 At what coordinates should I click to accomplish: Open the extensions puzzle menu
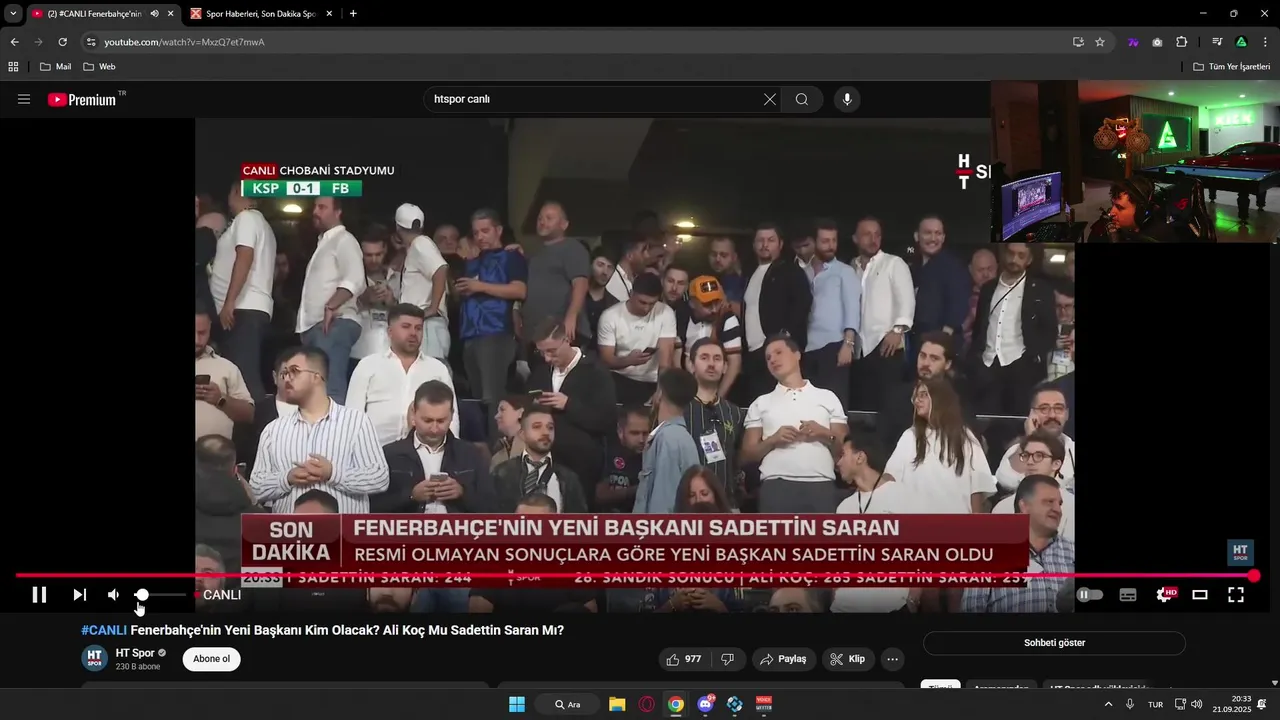1181,42
